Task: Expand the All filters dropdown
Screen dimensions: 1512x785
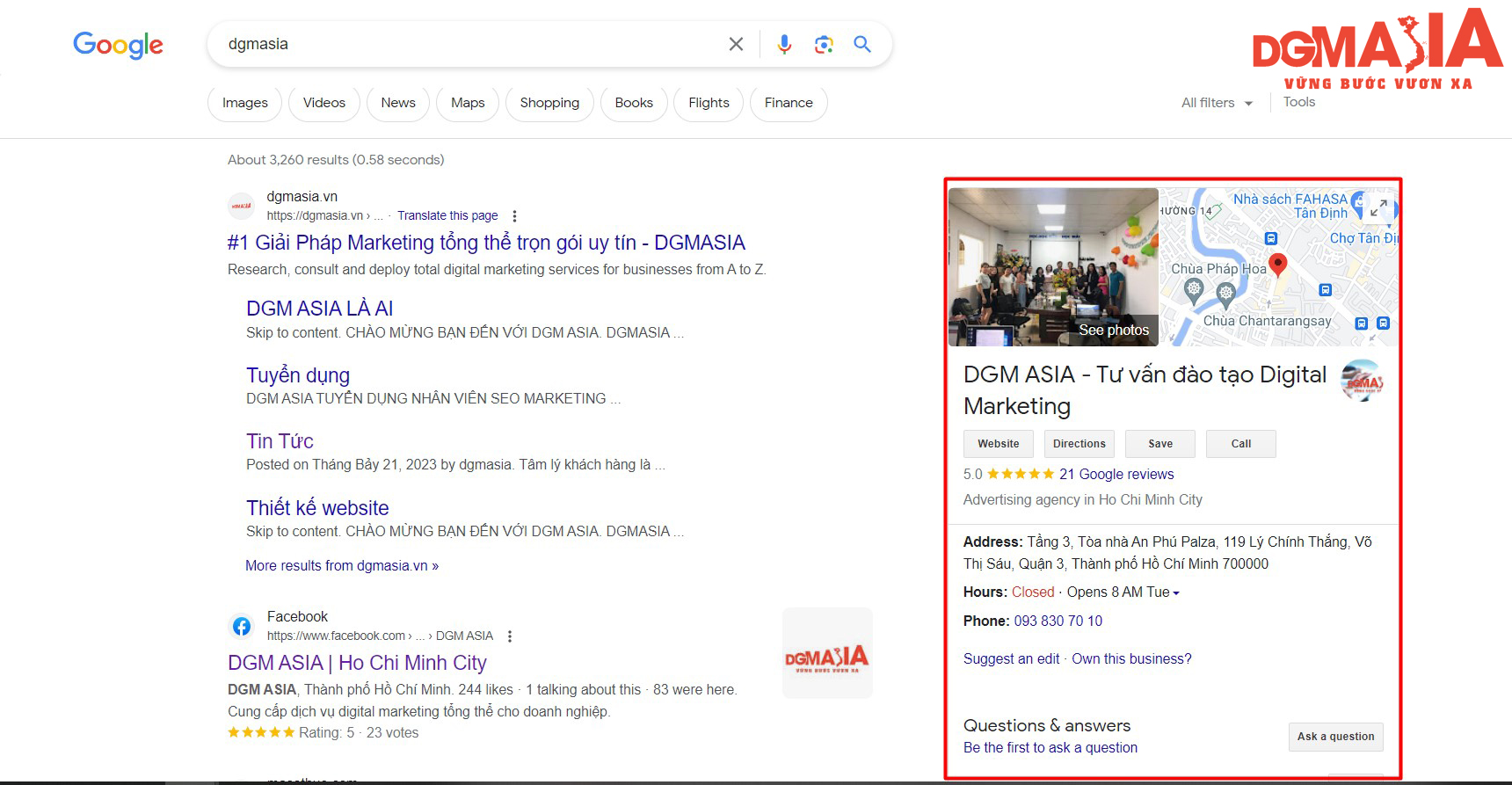Action: 1217,103
